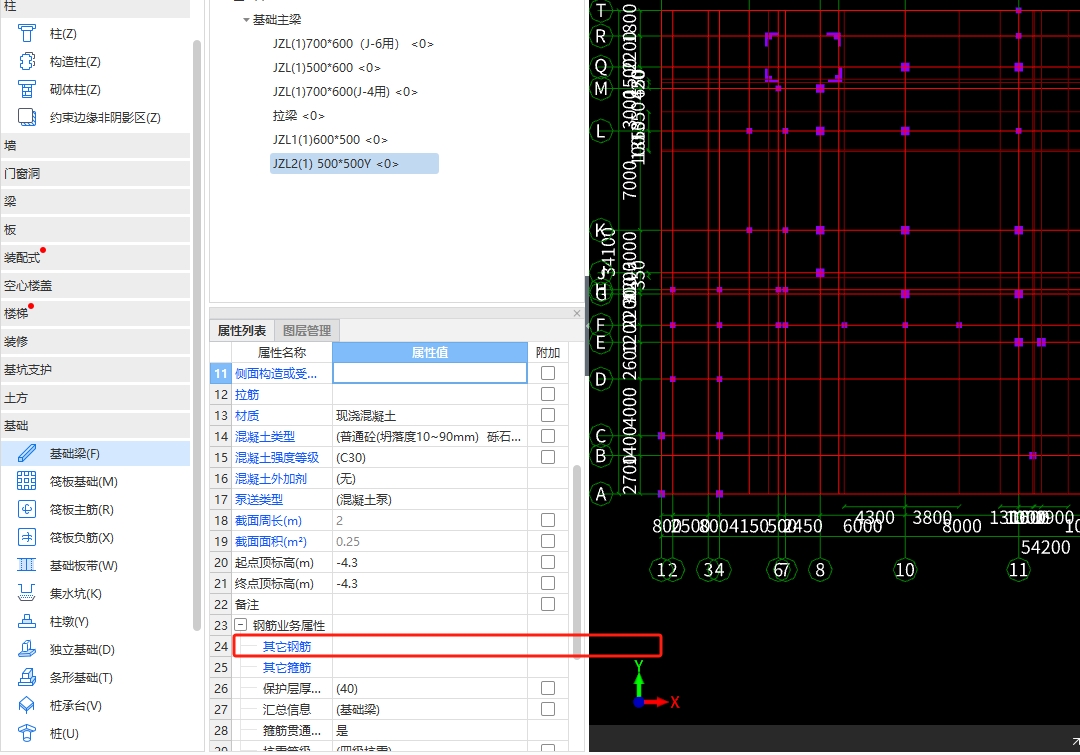The image size is (1080, 755).
Task: Click the property list vertical scrollbar
Action: tap(577, 561)
